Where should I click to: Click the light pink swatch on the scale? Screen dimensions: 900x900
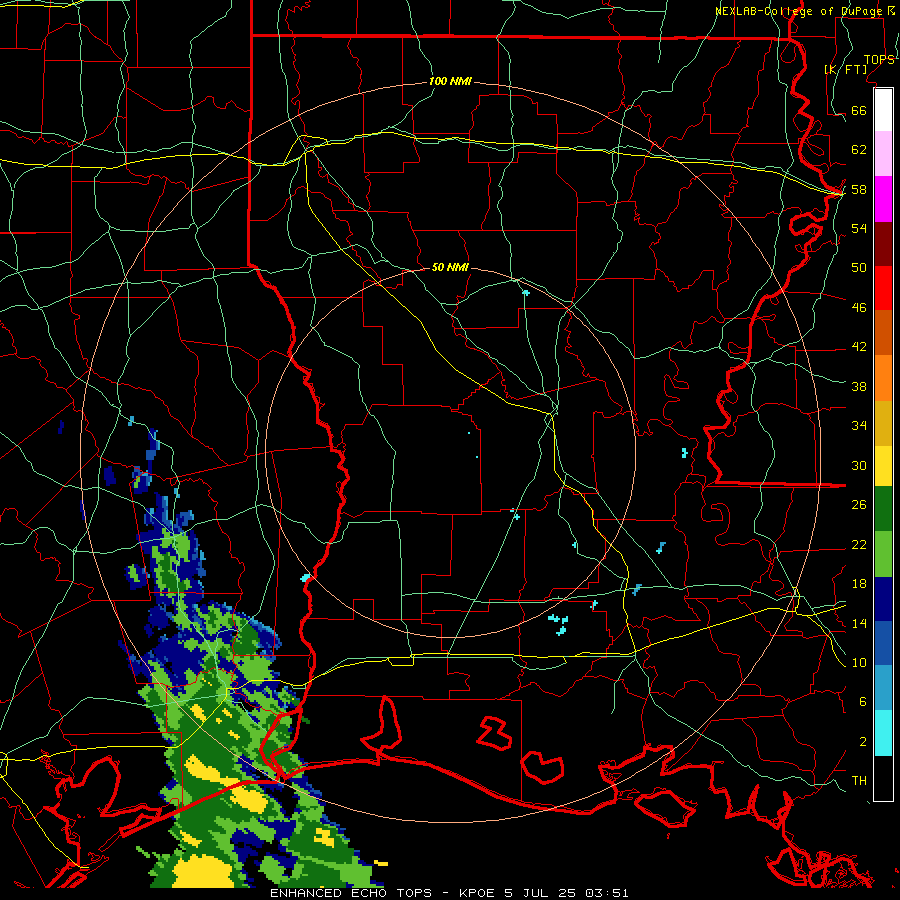click(883, 154)
